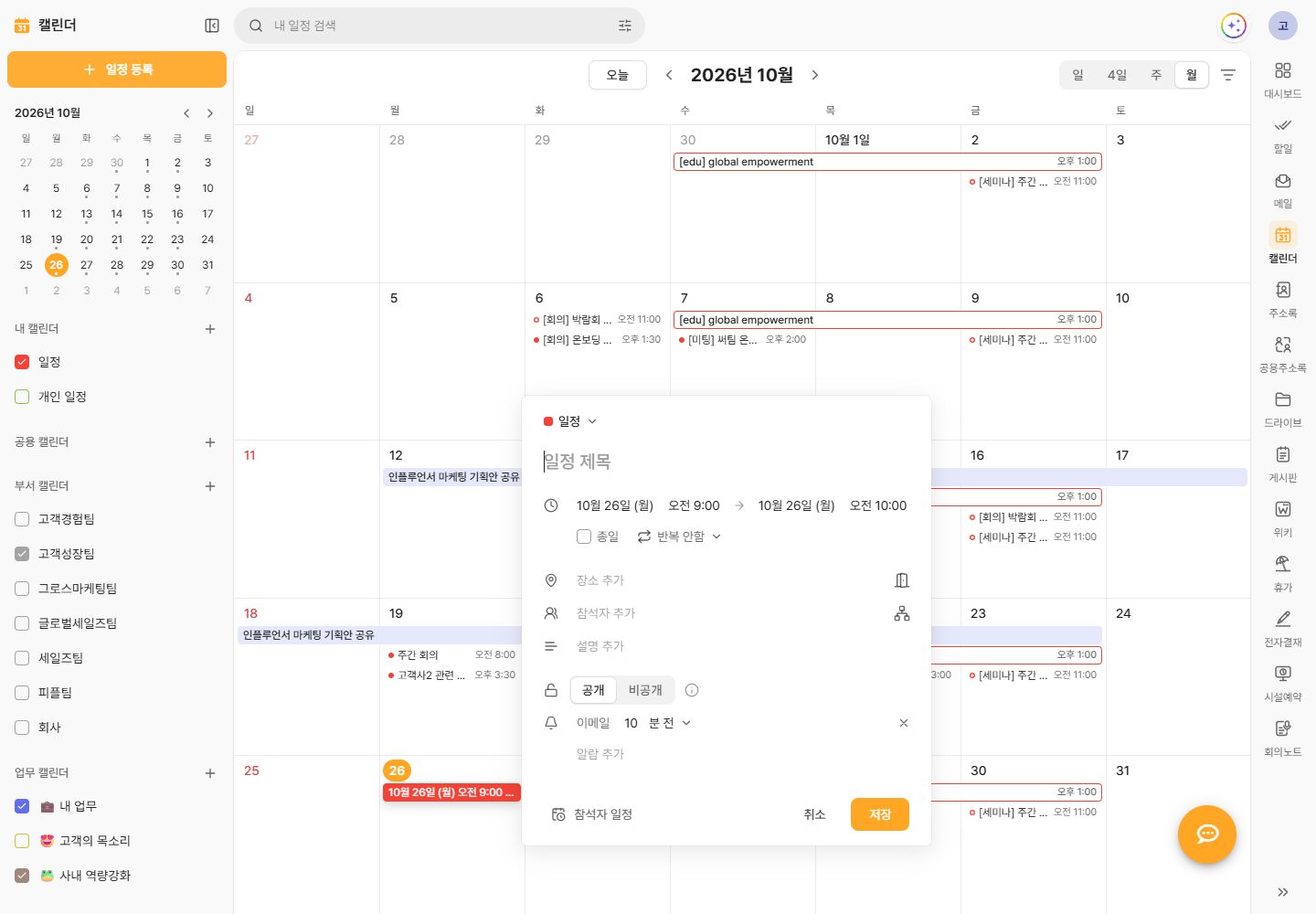Open organization chart icon beside 참석자 추가
1316x914 pixels.
coord(902,613)
